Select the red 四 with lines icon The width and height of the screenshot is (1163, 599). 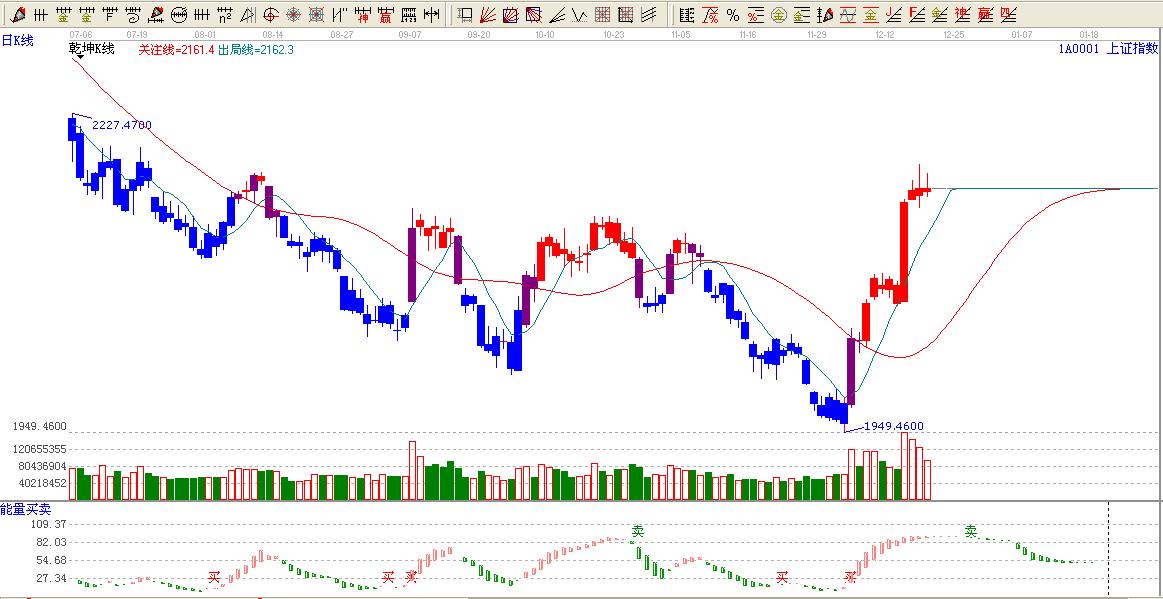point(1007,15)
